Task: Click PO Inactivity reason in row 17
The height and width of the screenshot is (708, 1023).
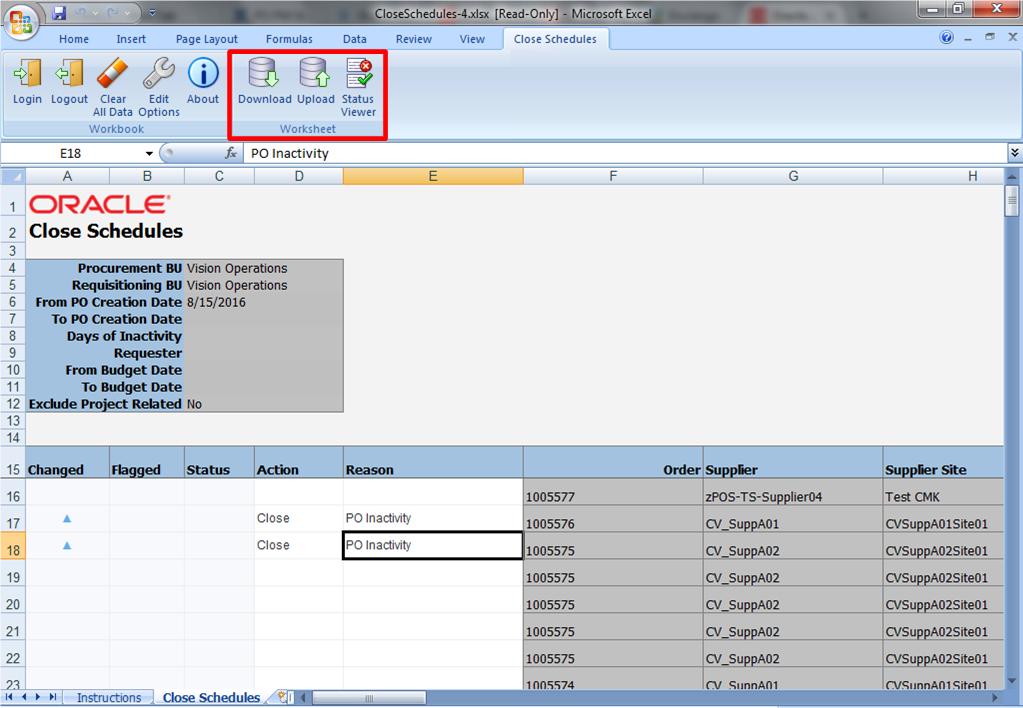Action: pyautogui.click(x=433, y=518)
